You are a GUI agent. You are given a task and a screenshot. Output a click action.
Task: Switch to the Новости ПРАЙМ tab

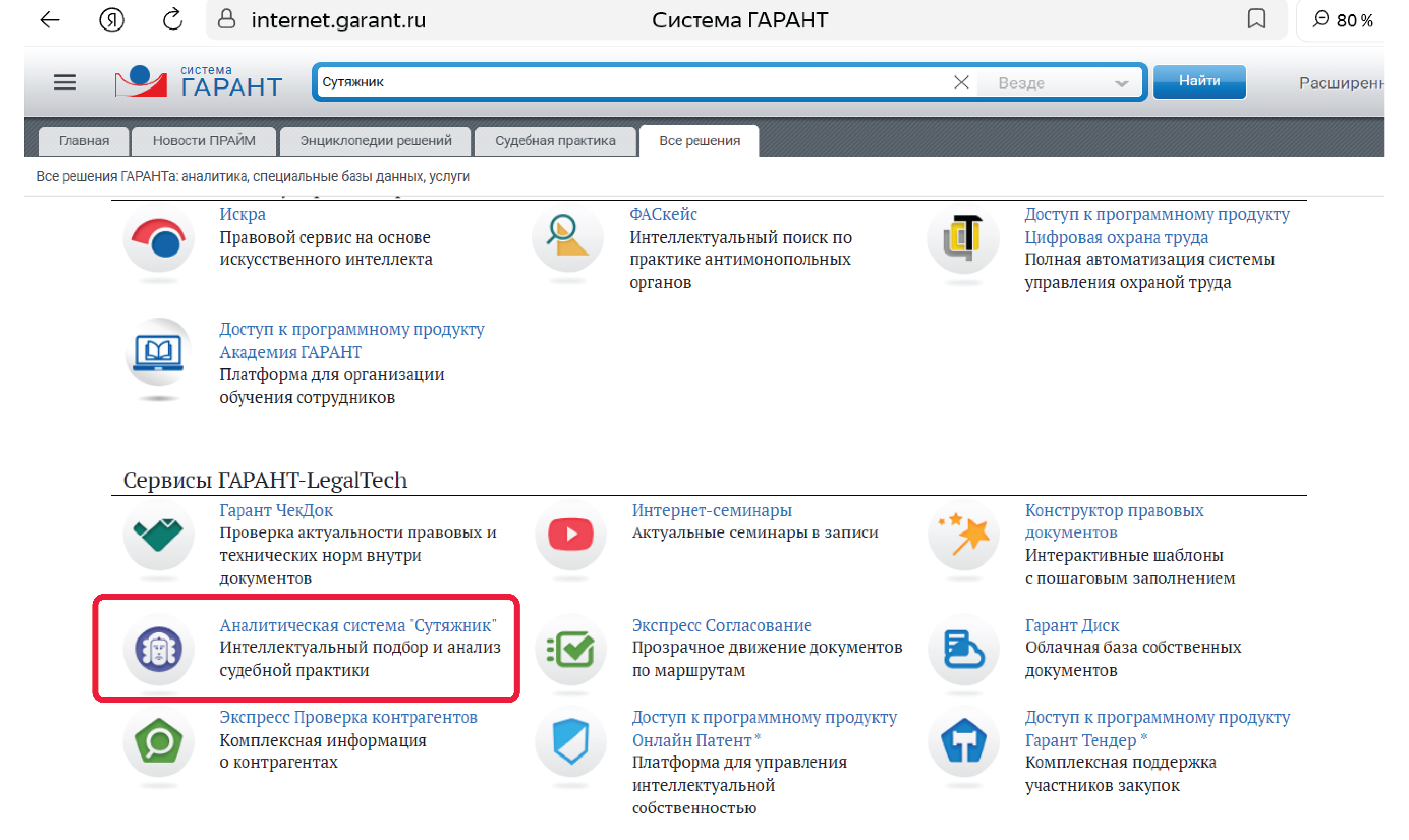pos(204,140)
